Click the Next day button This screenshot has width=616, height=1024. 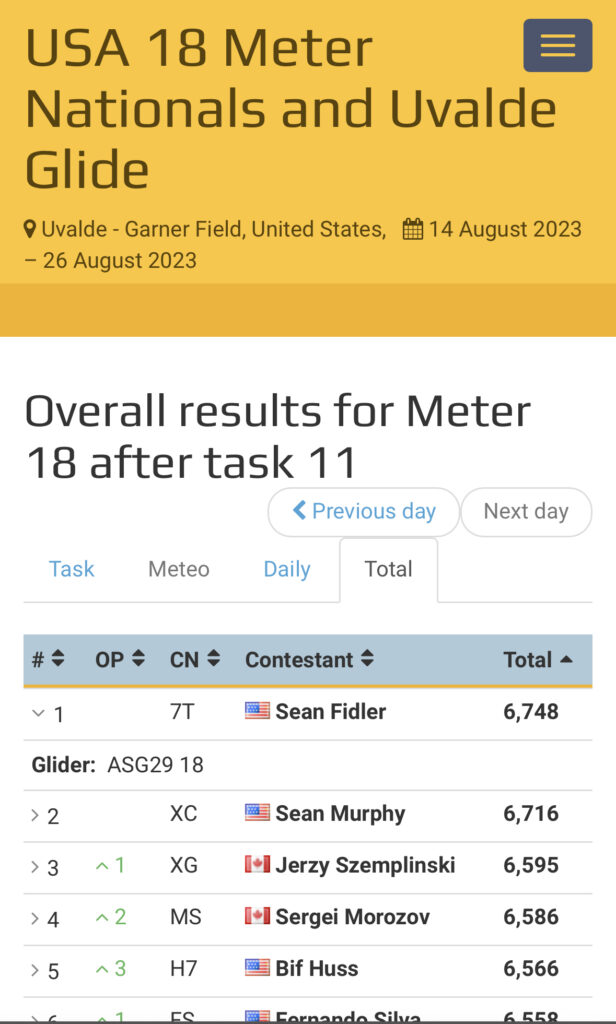(526, 512)
